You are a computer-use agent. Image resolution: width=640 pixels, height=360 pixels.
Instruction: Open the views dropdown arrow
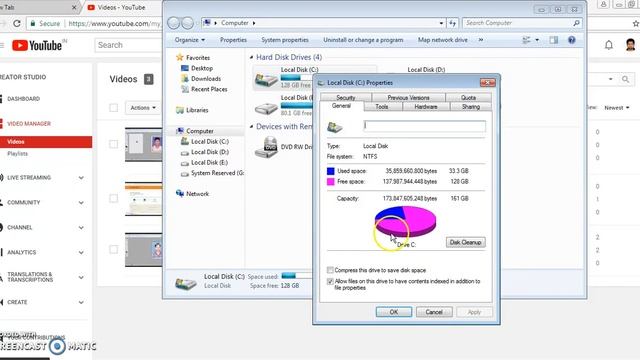[537, 40]
